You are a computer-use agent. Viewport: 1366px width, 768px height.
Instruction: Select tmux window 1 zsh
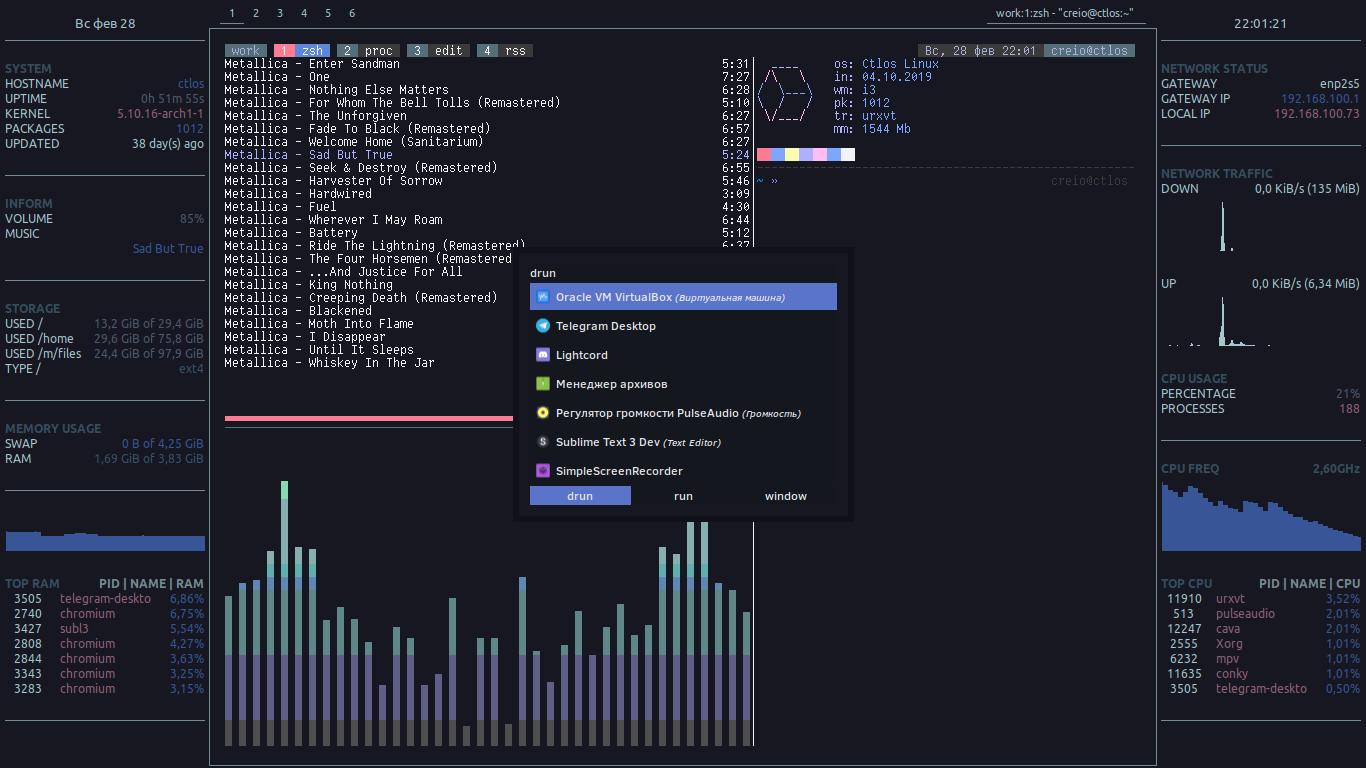click(x=301, y=51)
